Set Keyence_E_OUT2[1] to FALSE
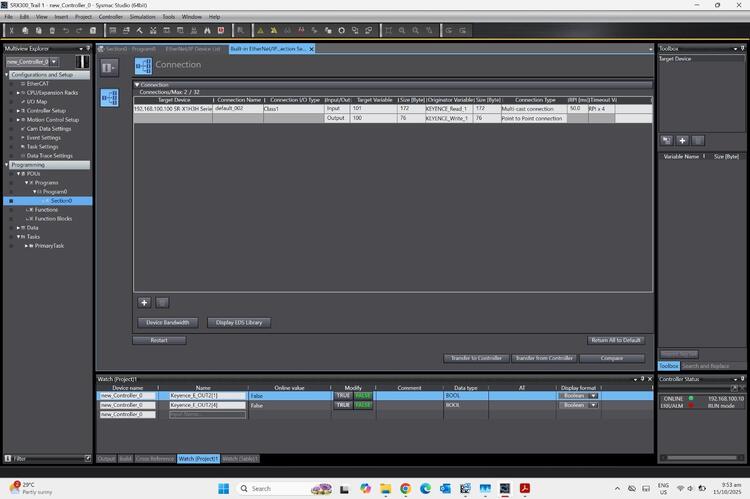Screen dimensions: 750x499 pos(362,395)
